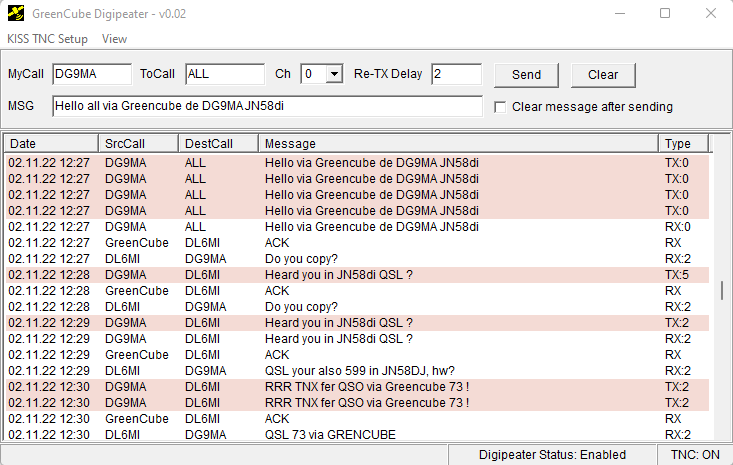The image size is (733, 465).
Task: Click the Type column header
Action: (x=683, y=143)
